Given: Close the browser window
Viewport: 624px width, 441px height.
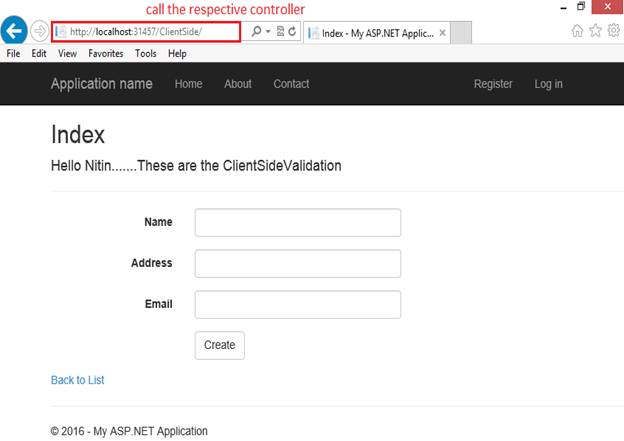Looking at the screenshot, I should point(608,7).
